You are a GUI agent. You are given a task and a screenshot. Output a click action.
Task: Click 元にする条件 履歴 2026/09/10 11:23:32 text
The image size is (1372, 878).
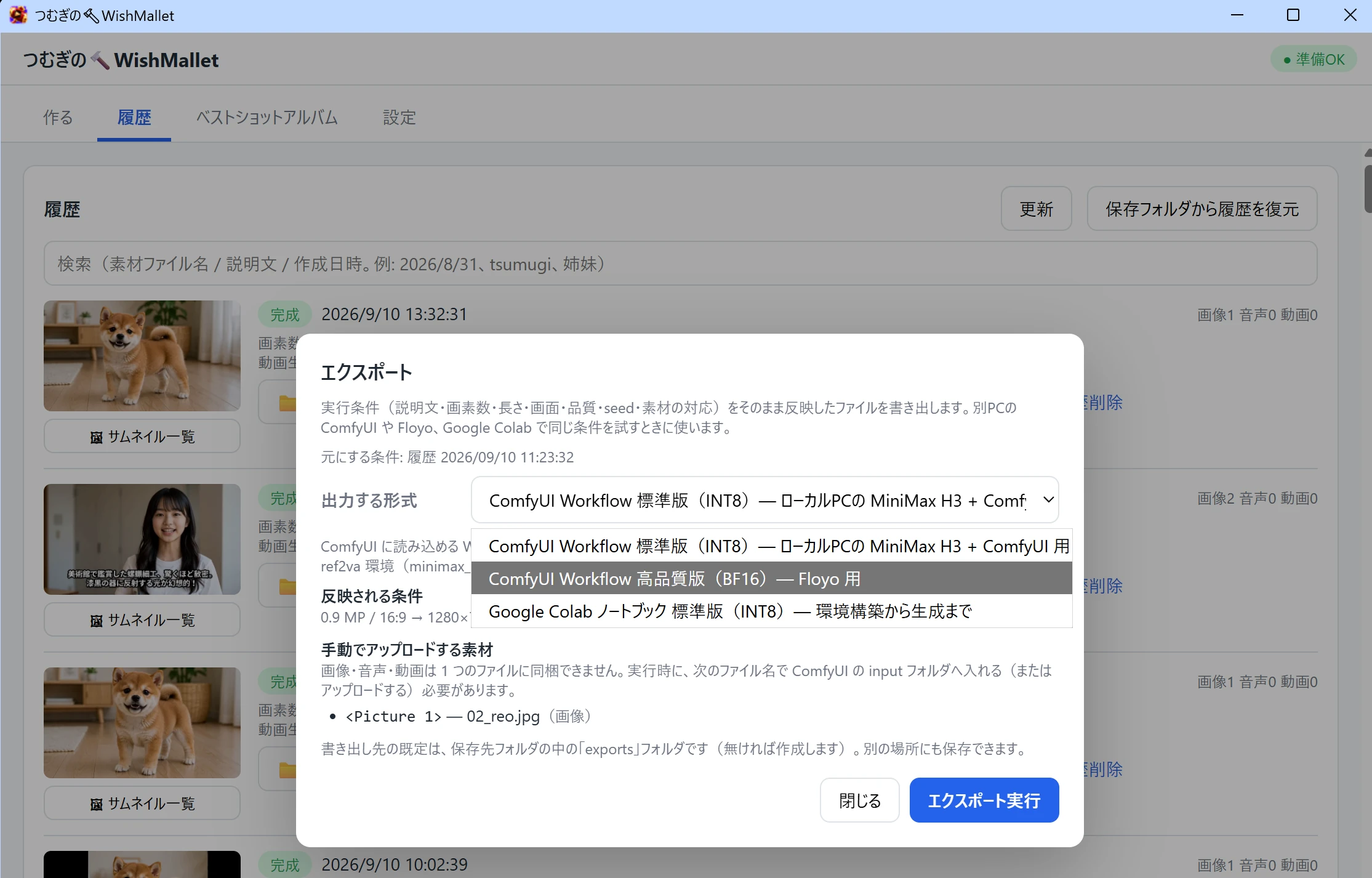pos(447,457)
